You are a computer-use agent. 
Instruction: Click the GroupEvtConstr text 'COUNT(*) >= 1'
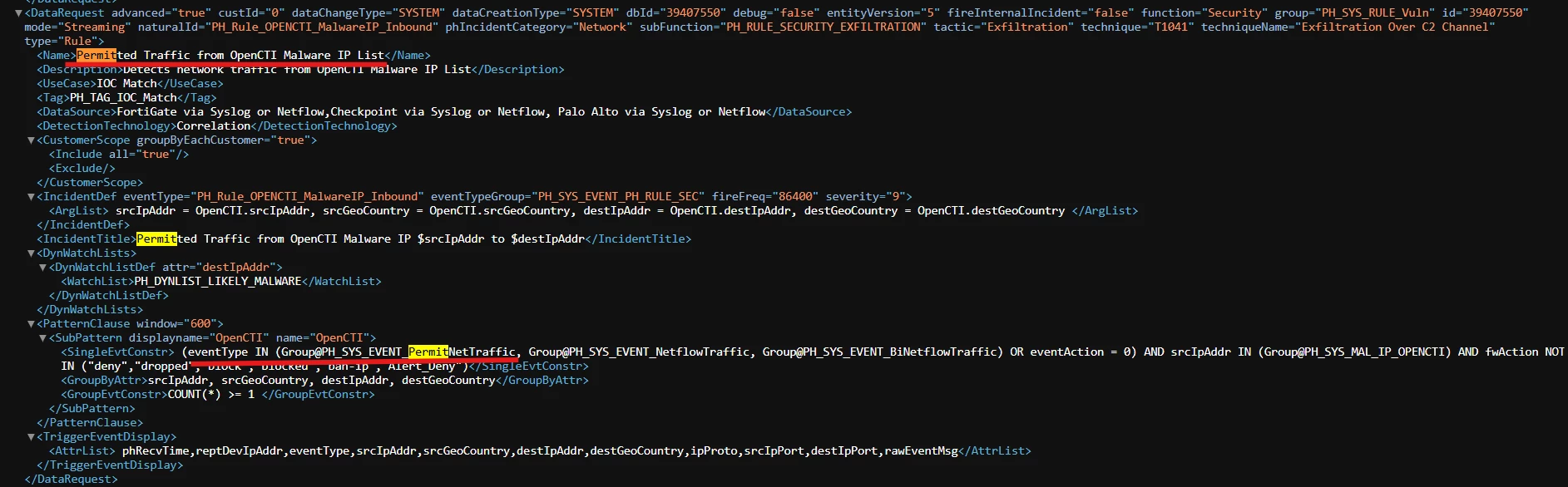[x=211, y=395]
